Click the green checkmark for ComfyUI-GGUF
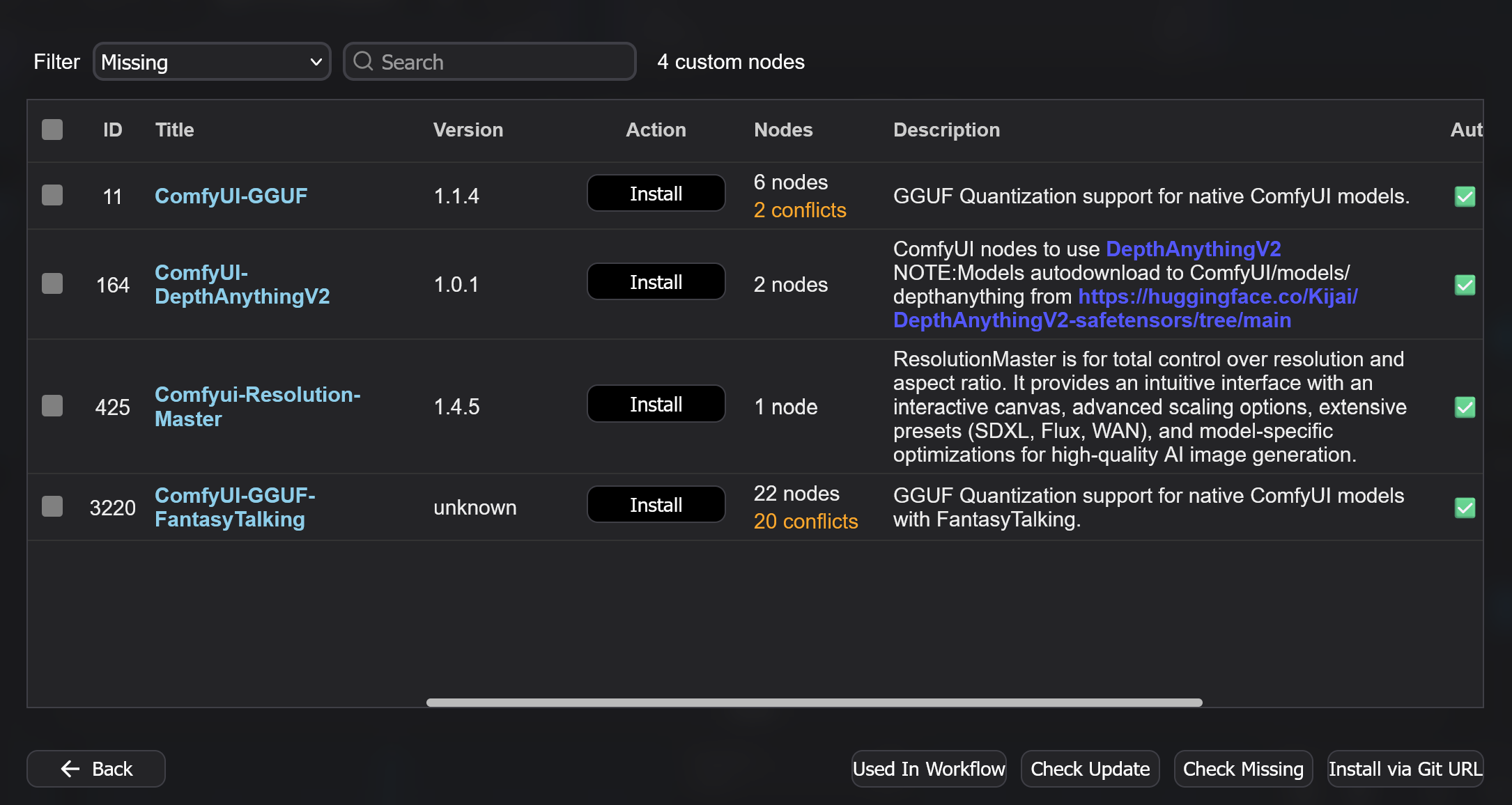Viewport: 1512px width, 805px height. 1465,196
